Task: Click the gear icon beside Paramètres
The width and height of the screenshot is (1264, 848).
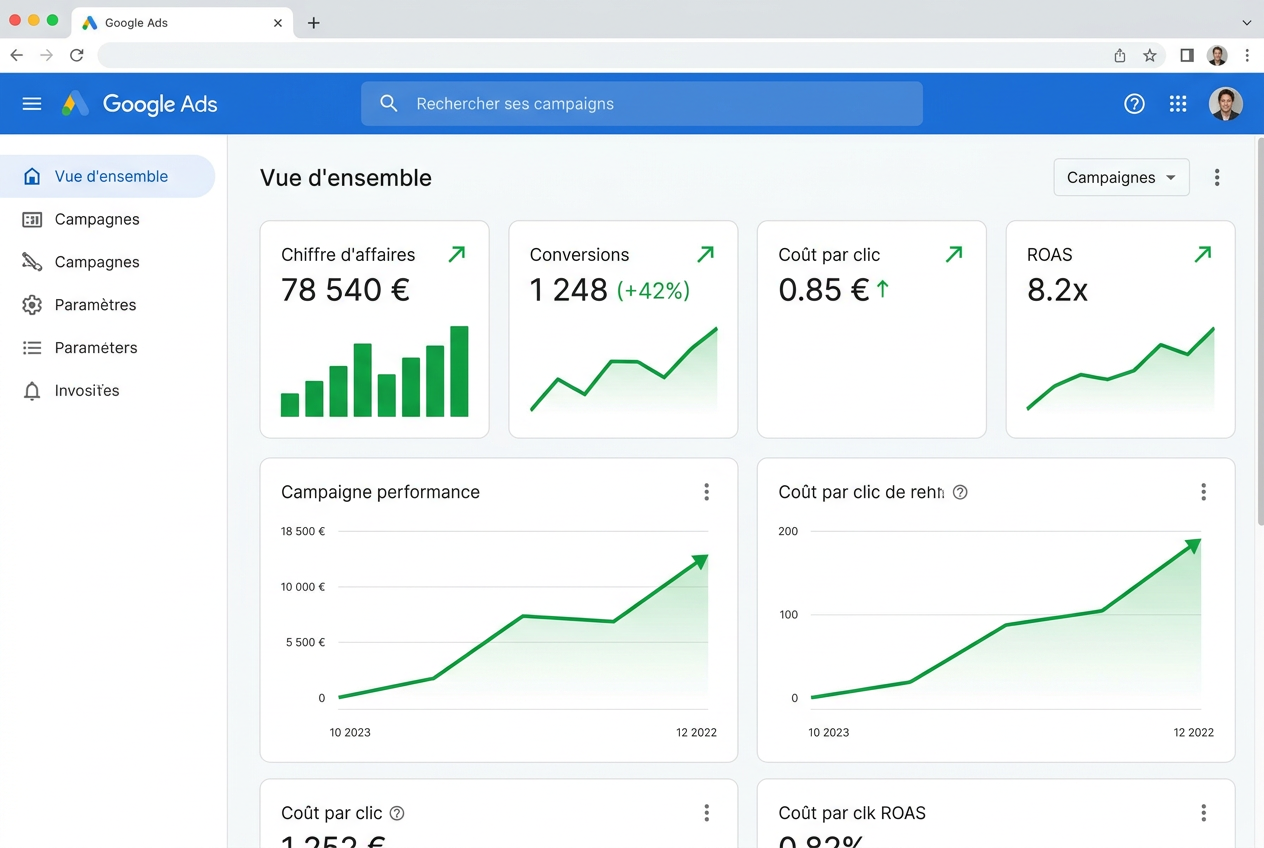Action: 32,305
